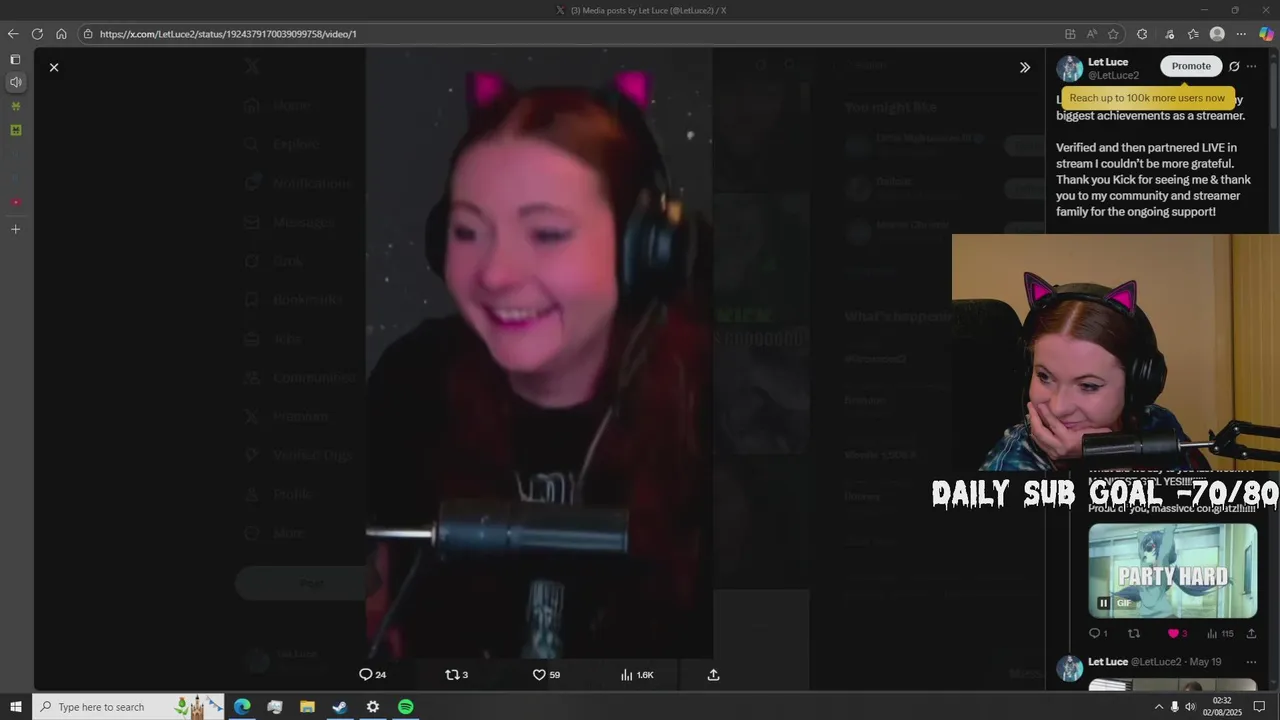
Task: Open the browser profile avatar
Action: (x=1217, y=34)
